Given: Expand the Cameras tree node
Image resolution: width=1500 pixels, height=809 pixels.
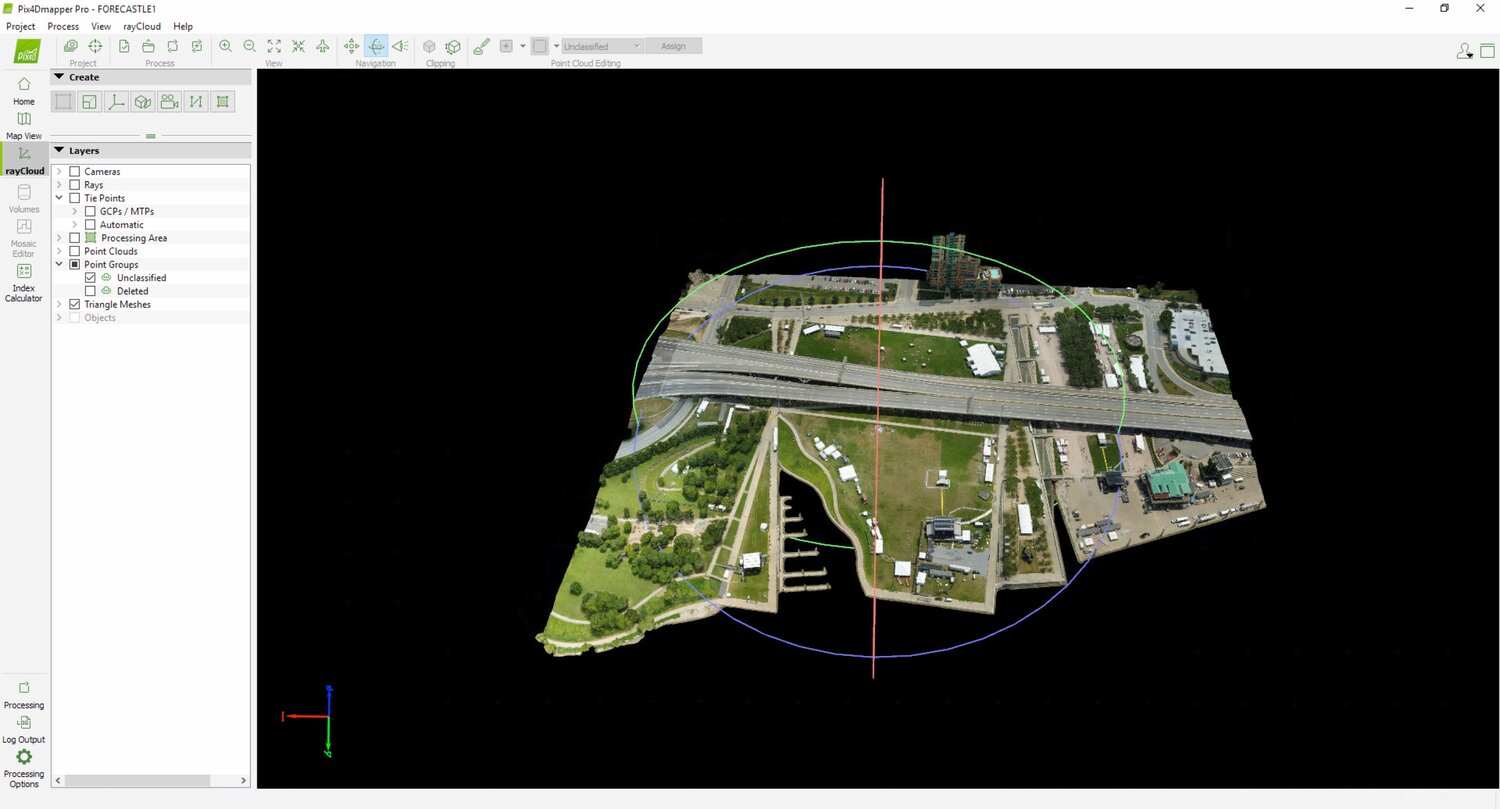Looking at the screenshot, I should click(59, 172).
